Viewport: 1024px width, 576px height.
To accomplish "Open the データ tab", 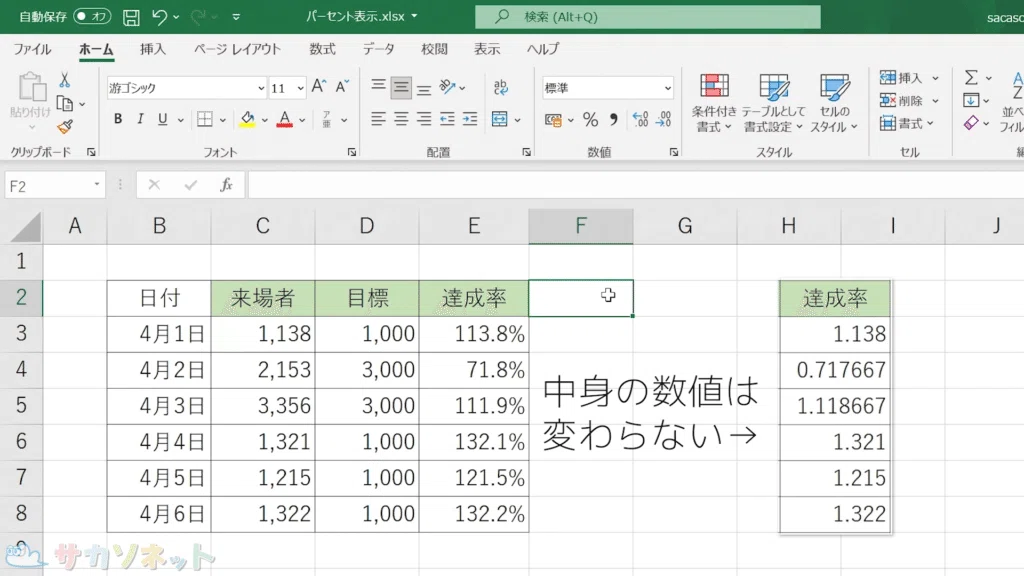I will pos(379,49).
